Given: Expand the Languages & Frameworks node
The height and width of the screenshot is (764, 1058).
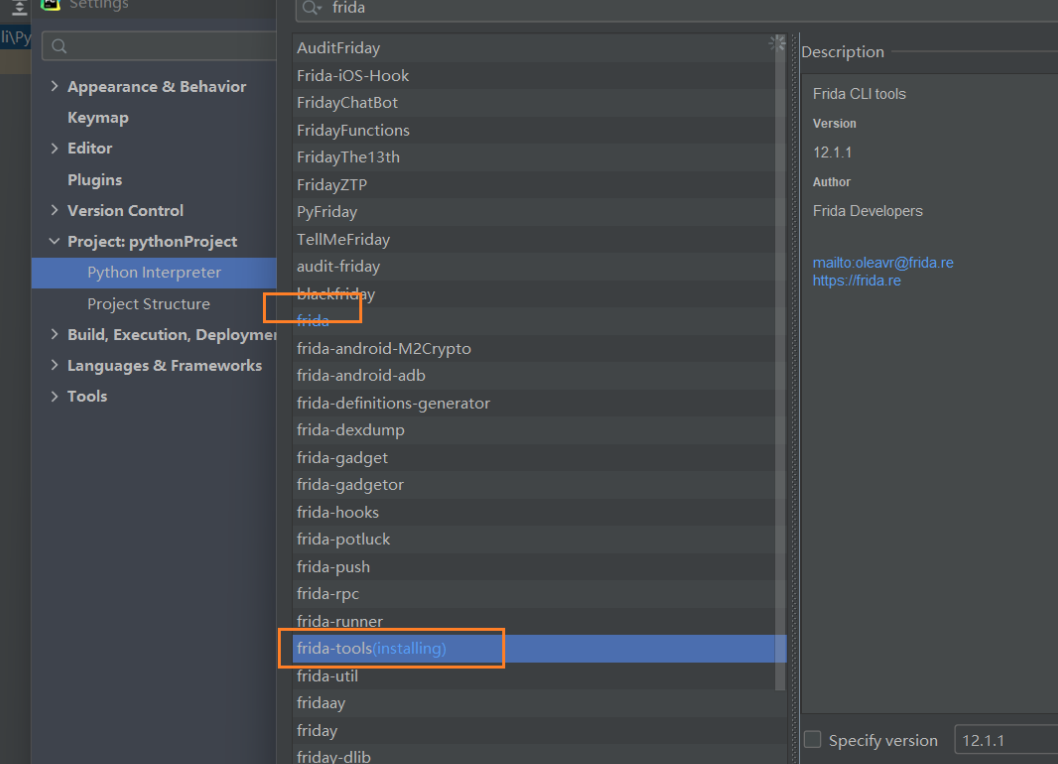Looking at the screenshot, I should [x=55, y=365].
